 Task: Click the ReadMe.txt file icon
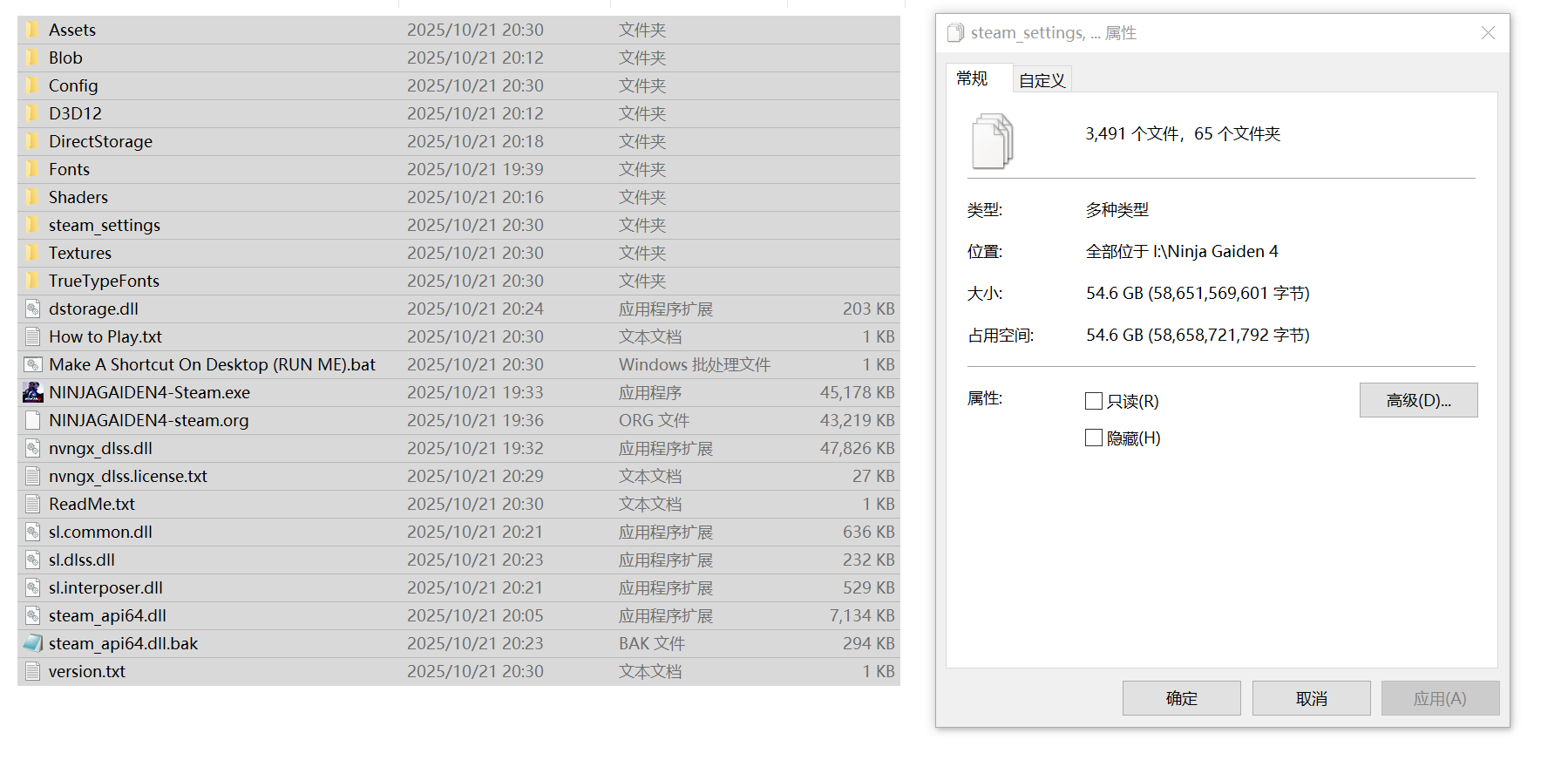(x=33, y=504)
